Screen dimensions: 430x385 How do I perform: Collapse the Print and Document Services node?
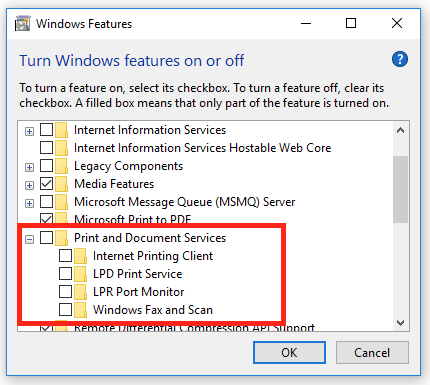[x=29, y=239]
